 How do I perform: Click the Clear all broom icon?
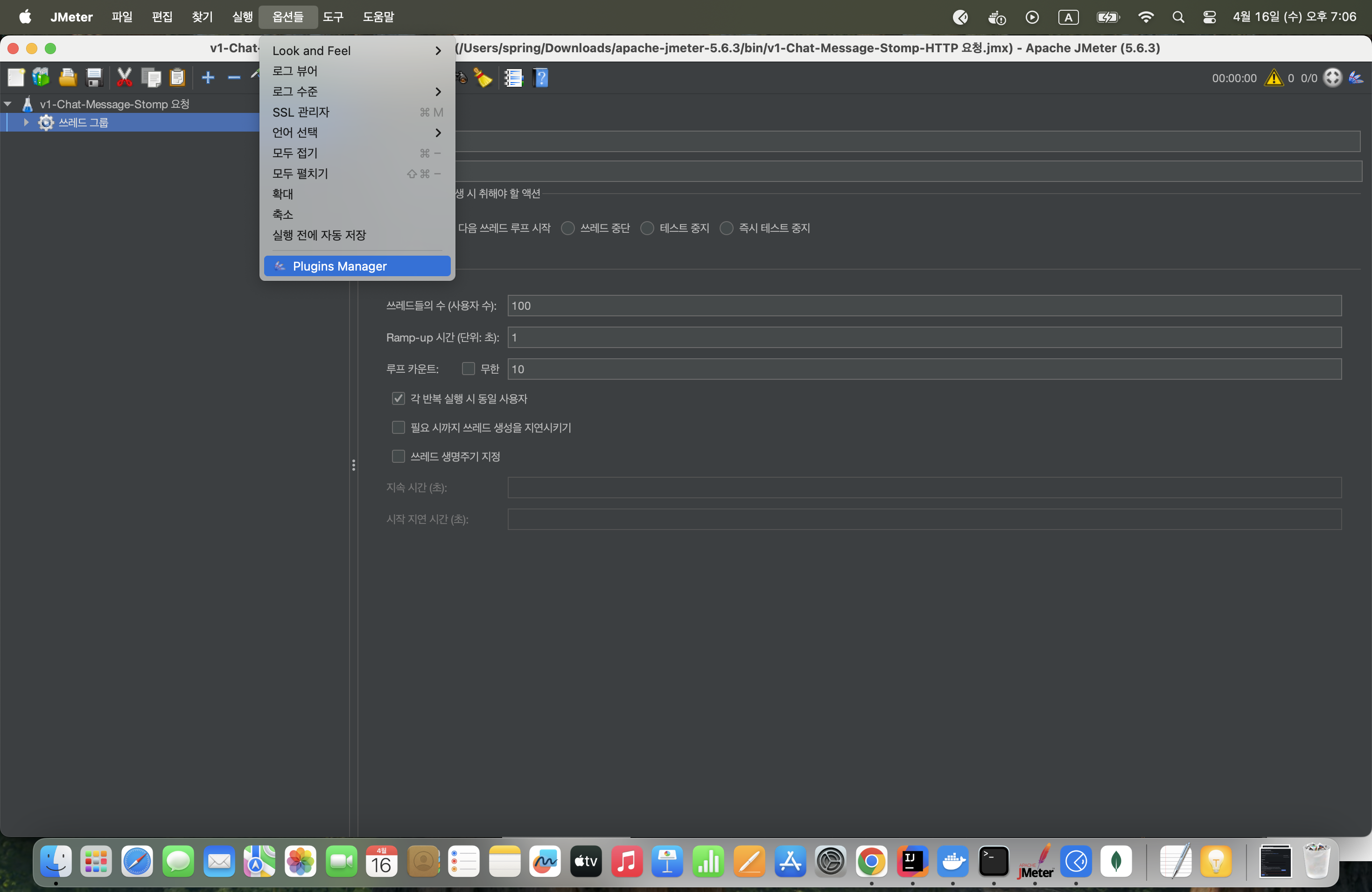(x=483, y=78)
